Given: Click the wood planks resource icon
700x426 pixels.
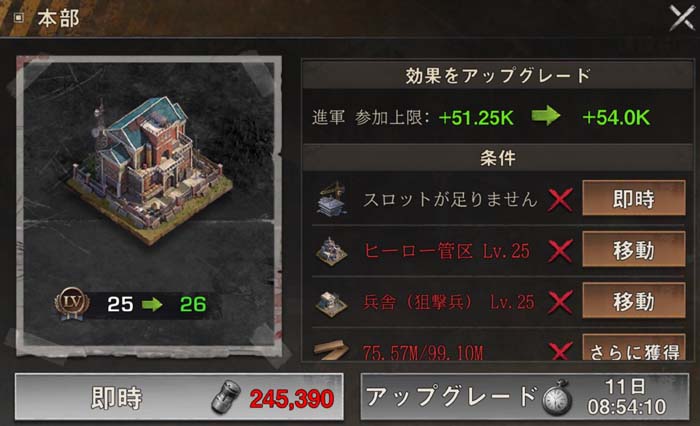Looking at the screenshot, I should click(x=331, y=351).
